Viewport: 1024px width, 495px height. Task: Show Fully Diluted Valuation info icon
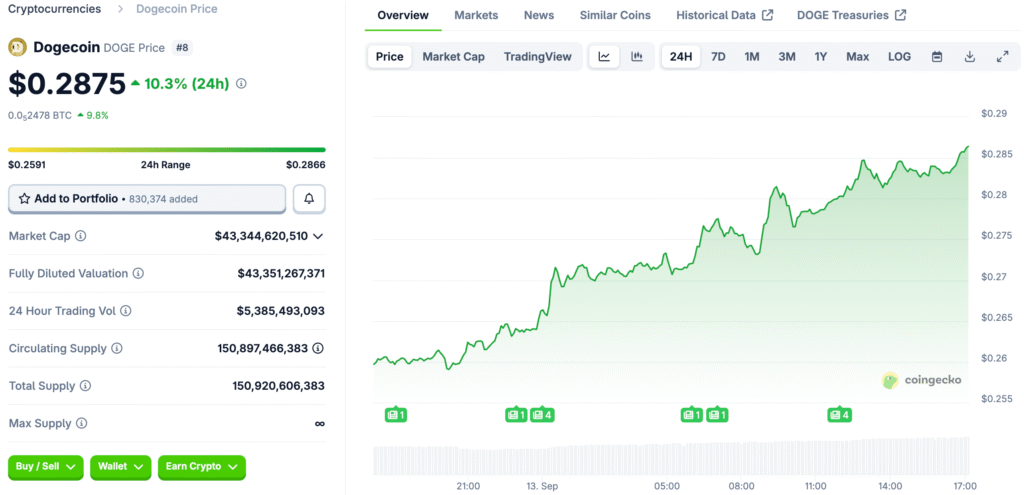pos(138,274)
